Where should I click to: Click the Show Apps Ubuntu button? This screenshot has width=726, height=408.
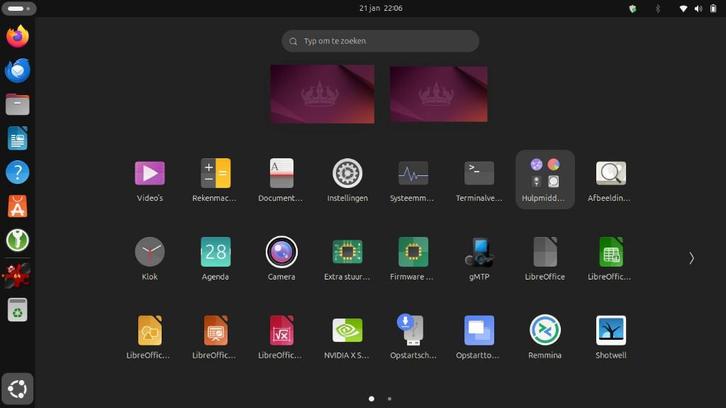pyautogui.click(x=18, y=388)
